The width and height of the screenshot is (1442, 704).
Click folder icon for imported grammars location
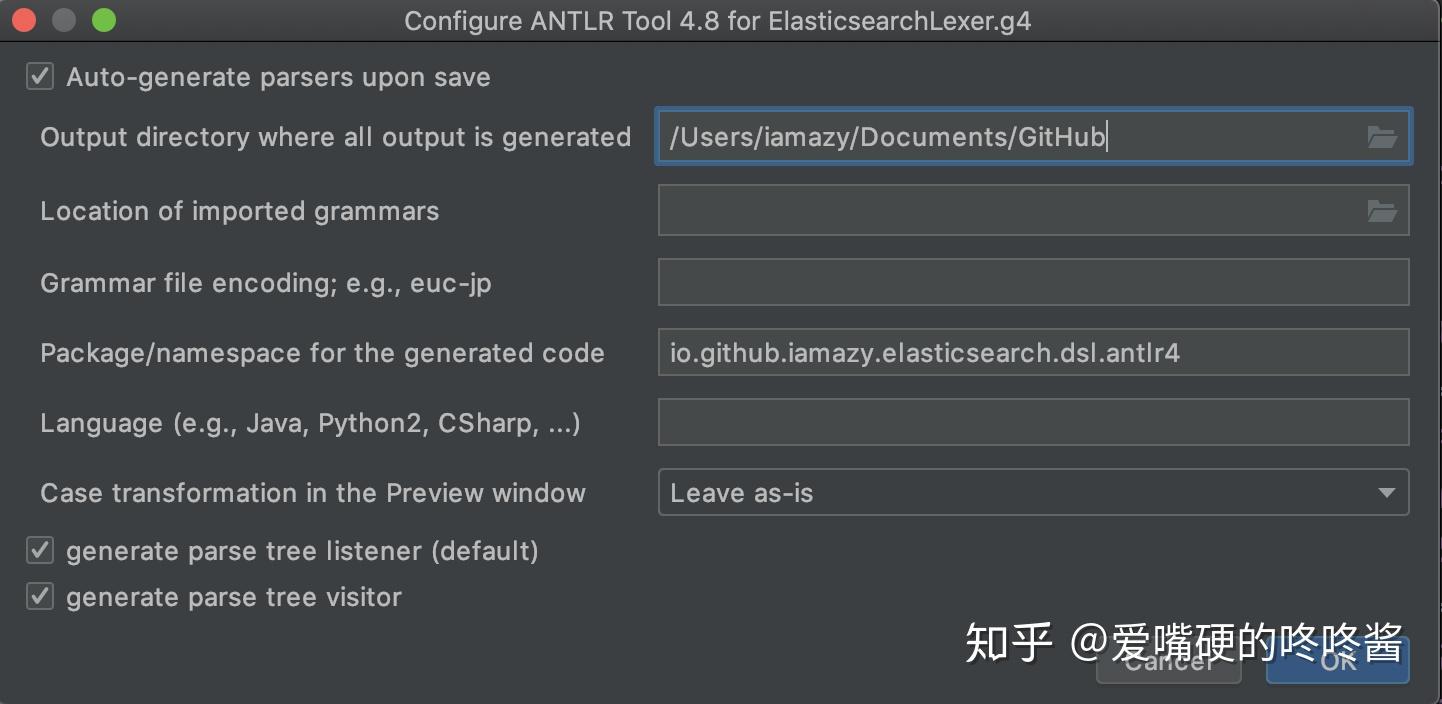click(1382, 211)
